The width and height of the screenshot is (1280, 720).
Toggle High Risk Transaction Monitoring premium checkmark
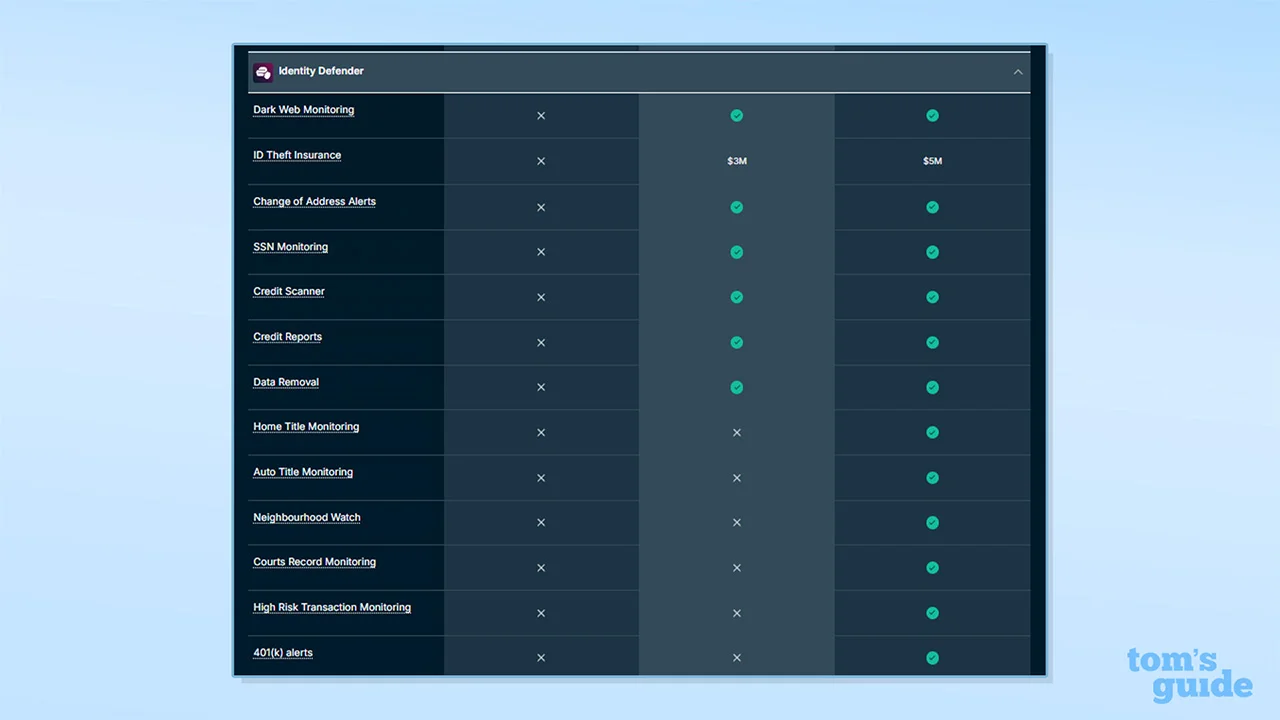point(932,613)
